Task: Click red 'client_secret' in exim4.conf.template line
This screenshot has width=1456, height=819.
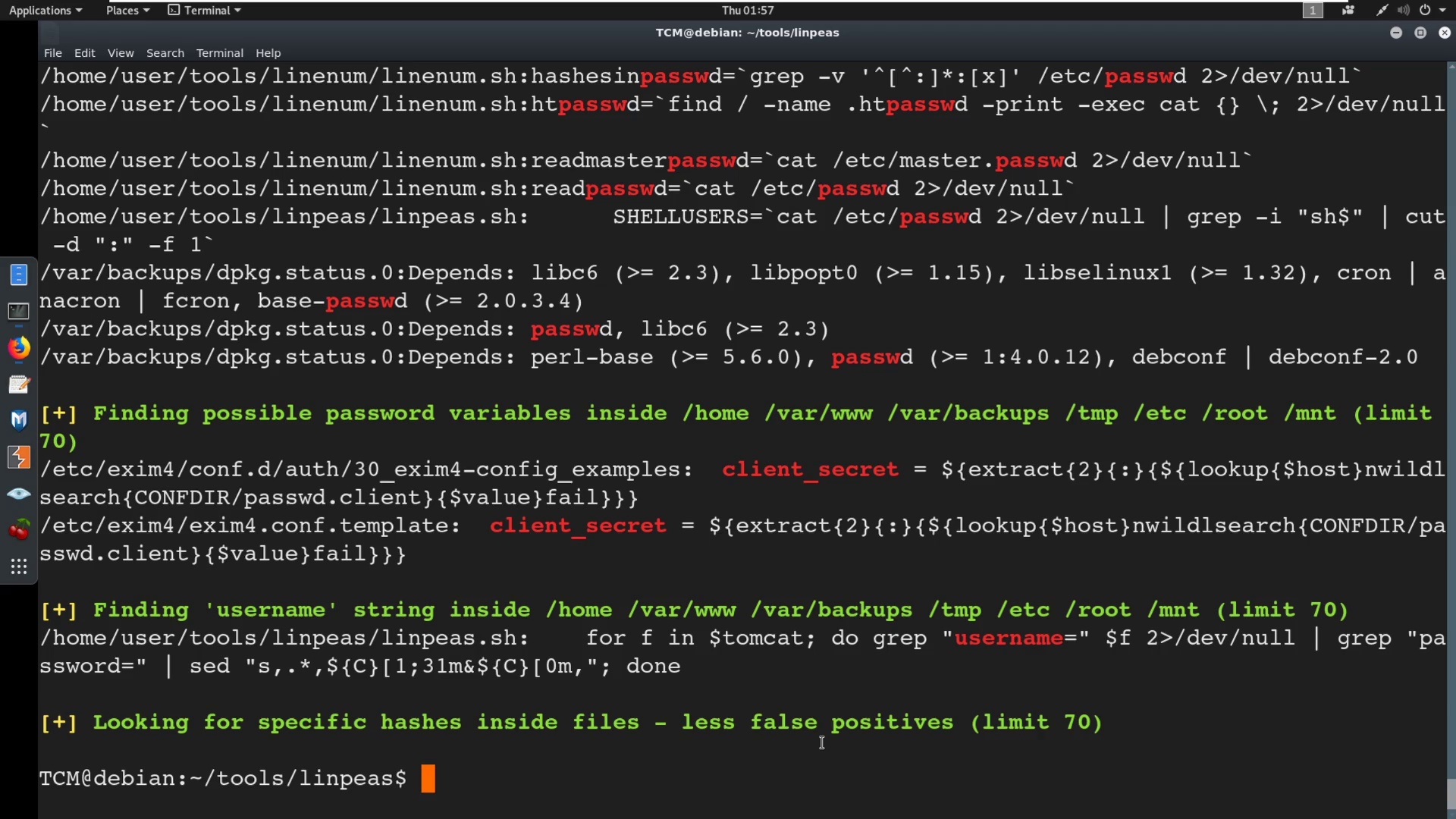Action: (x=578, y=526)
